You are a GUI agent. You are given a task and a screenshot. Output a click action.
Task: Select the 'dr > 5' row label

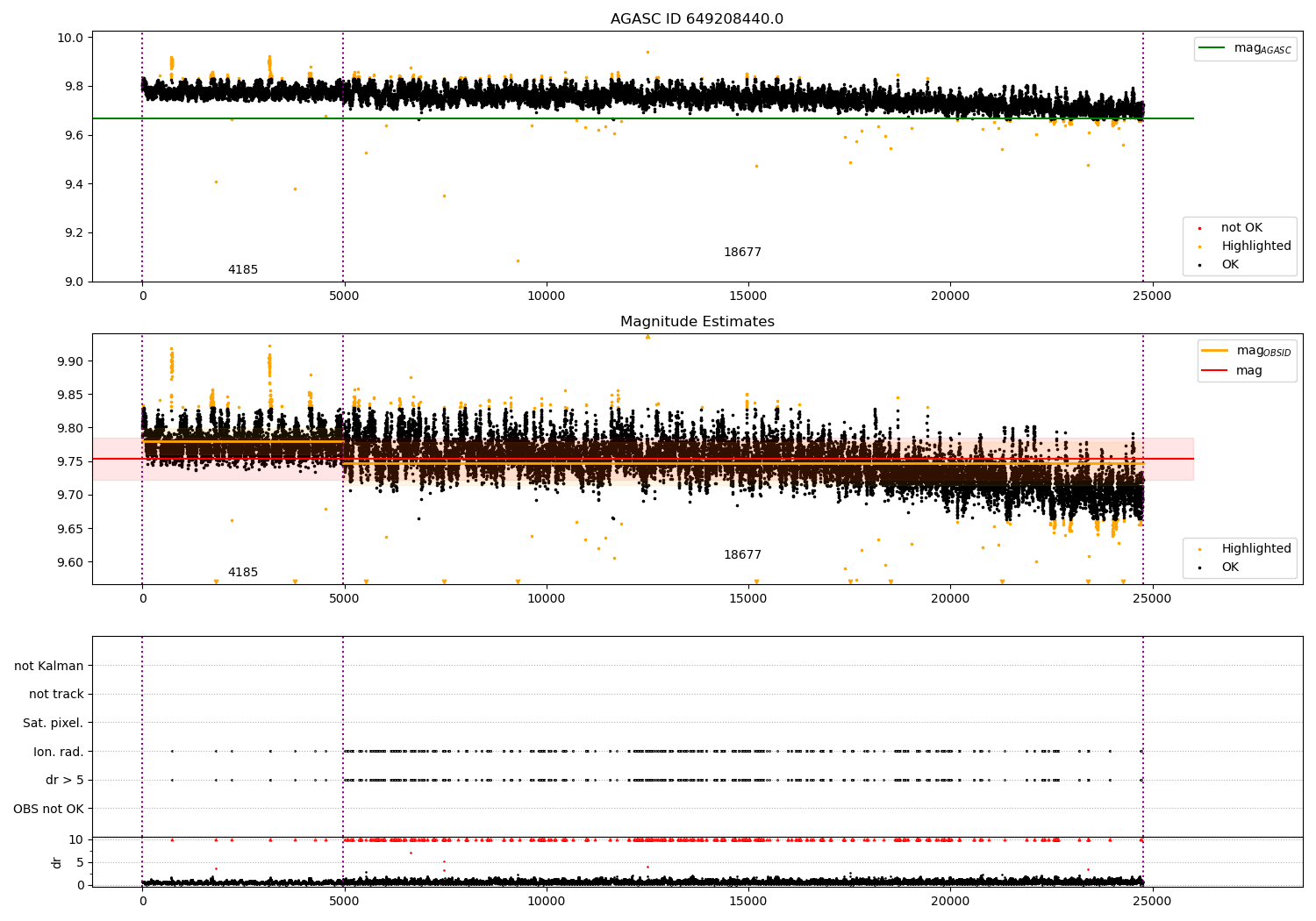tap(65, 780)
